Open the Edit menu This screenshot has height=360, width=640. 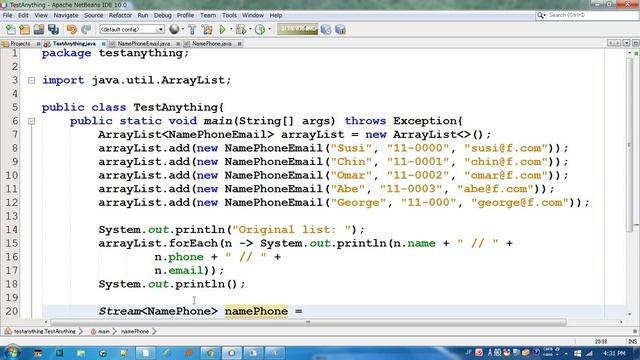[23, 15]
